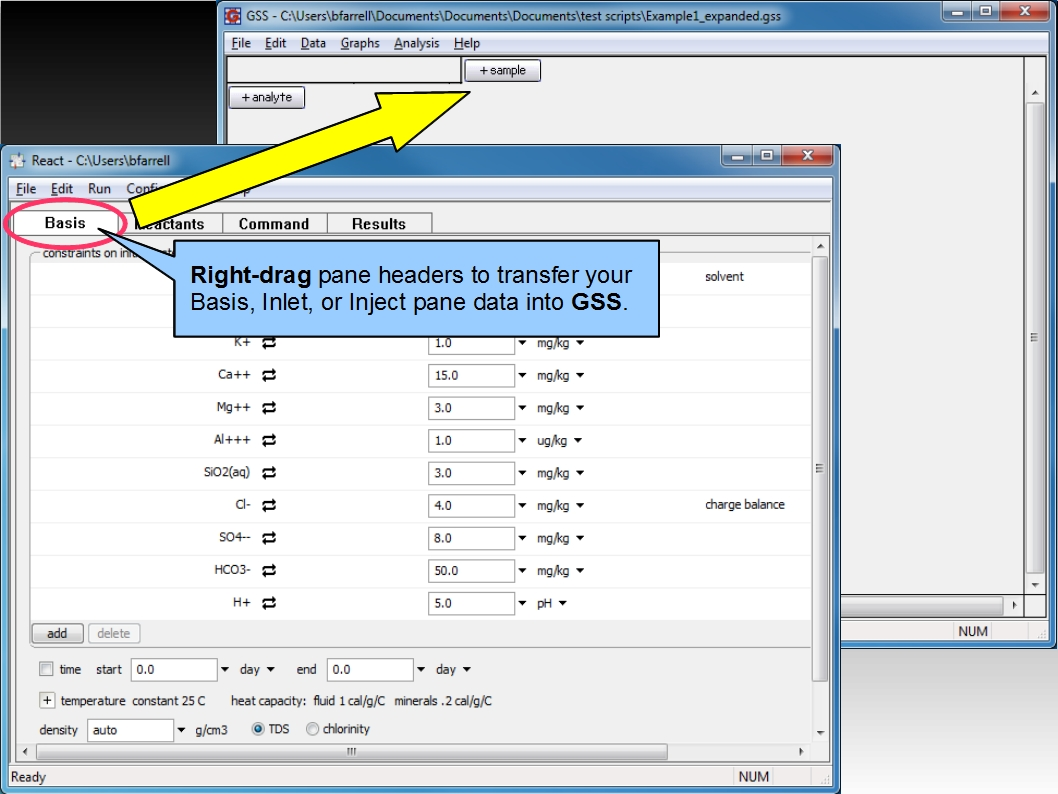Open the Data menu in GSS
The image size is (1058, 794).
pos(313,43)
